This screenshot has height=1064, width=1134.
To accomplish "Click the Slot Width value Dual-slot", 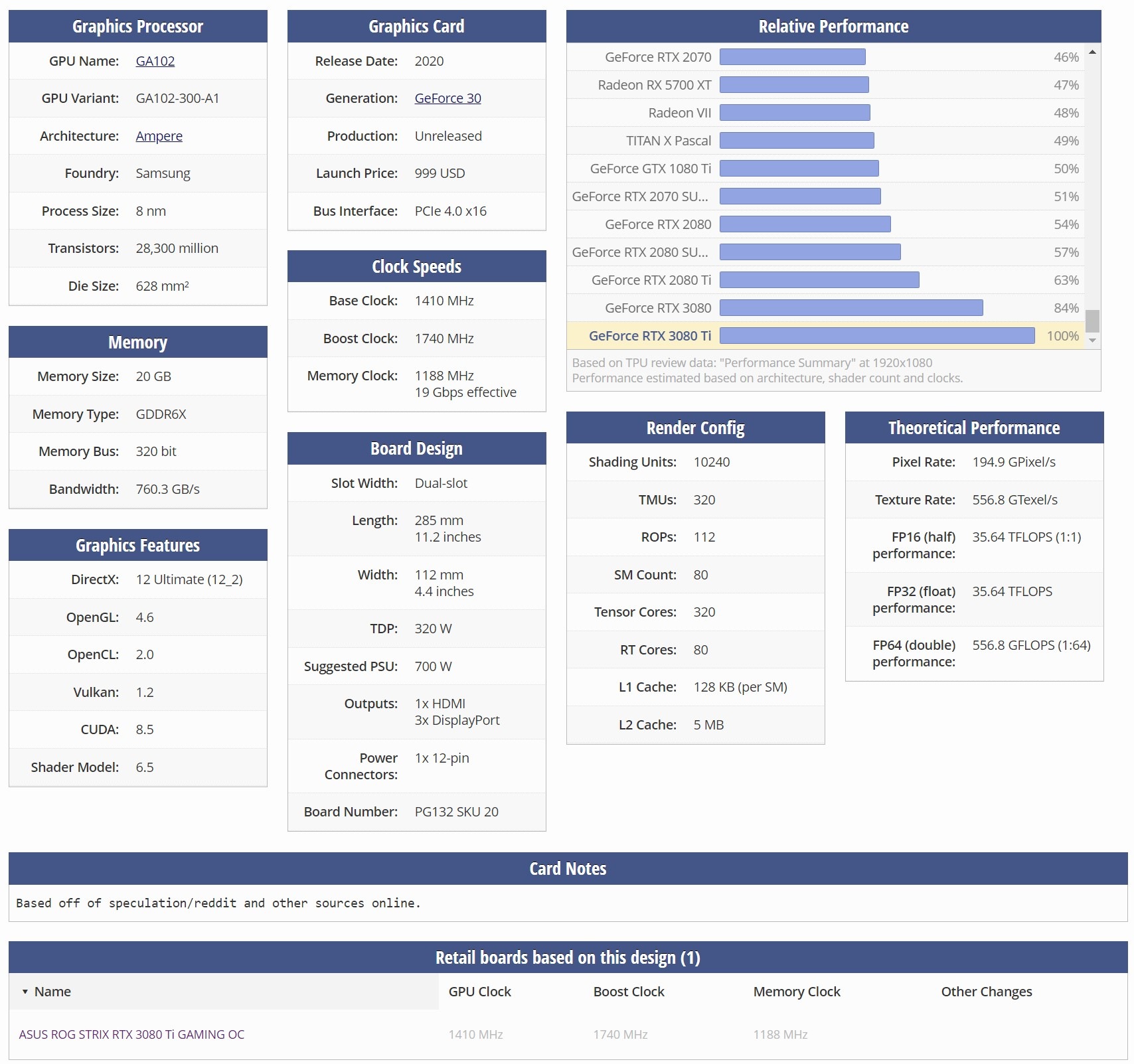I will [x=441, y=483].
